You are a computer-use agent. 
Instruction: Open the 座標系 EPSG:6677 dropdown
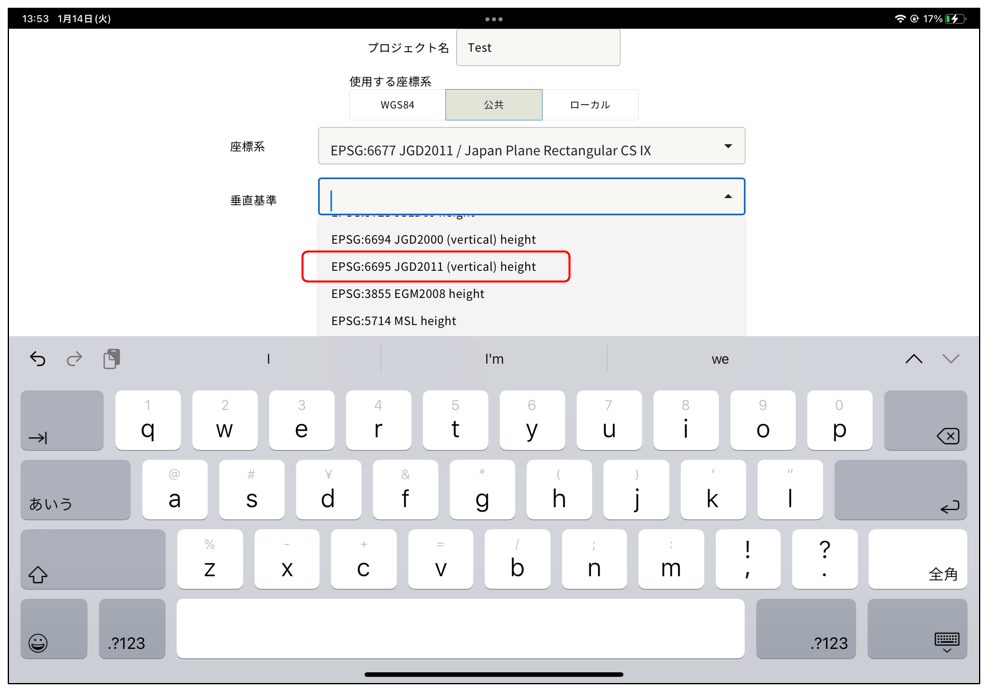531,147
